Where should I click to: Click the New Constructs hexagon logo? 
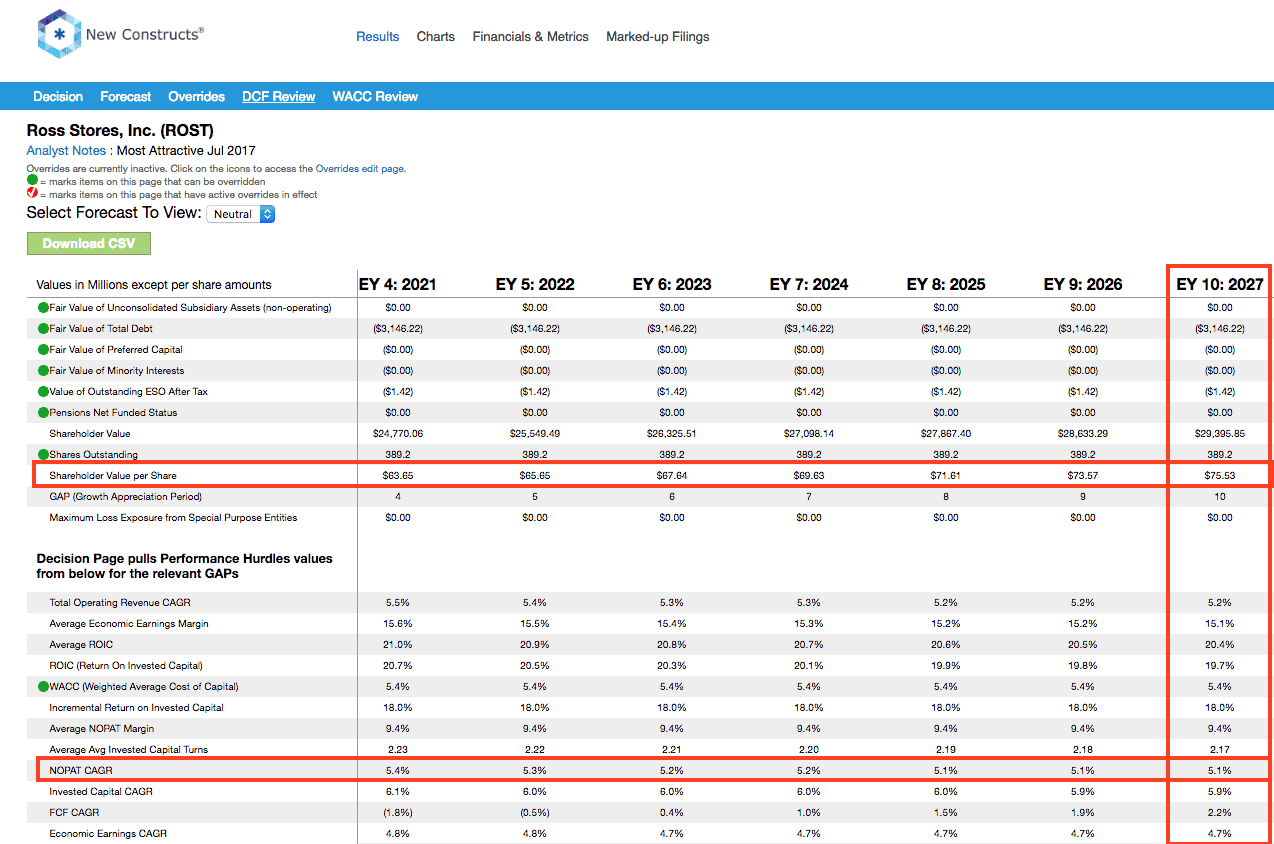pyautogui.click(x=58, y=34)
